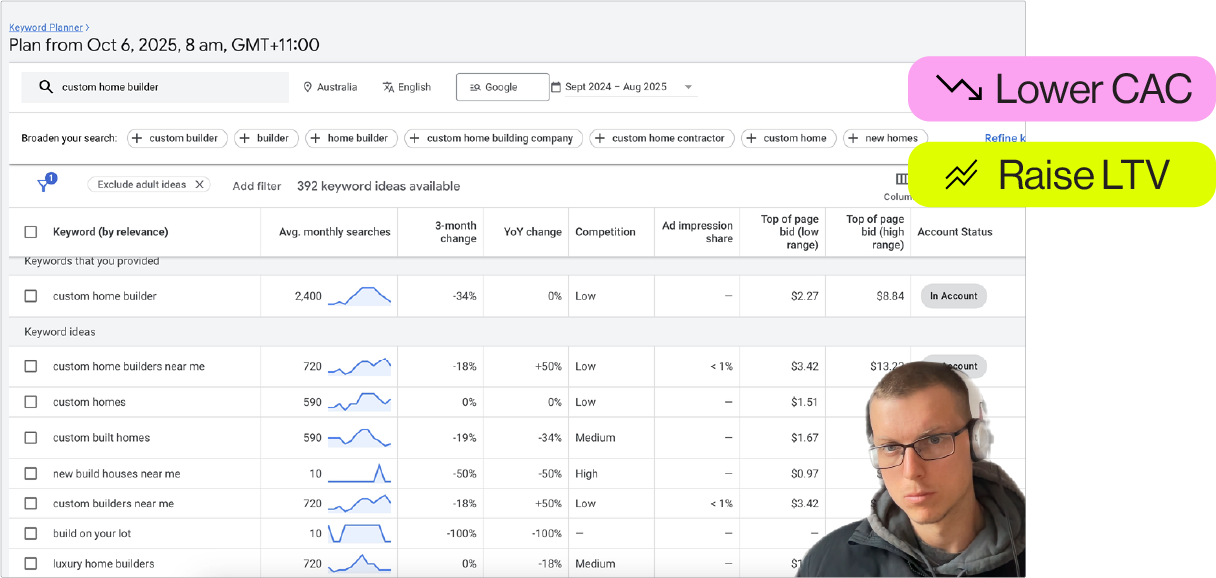Sort by Top of page bid (low range)

(790, 232)
